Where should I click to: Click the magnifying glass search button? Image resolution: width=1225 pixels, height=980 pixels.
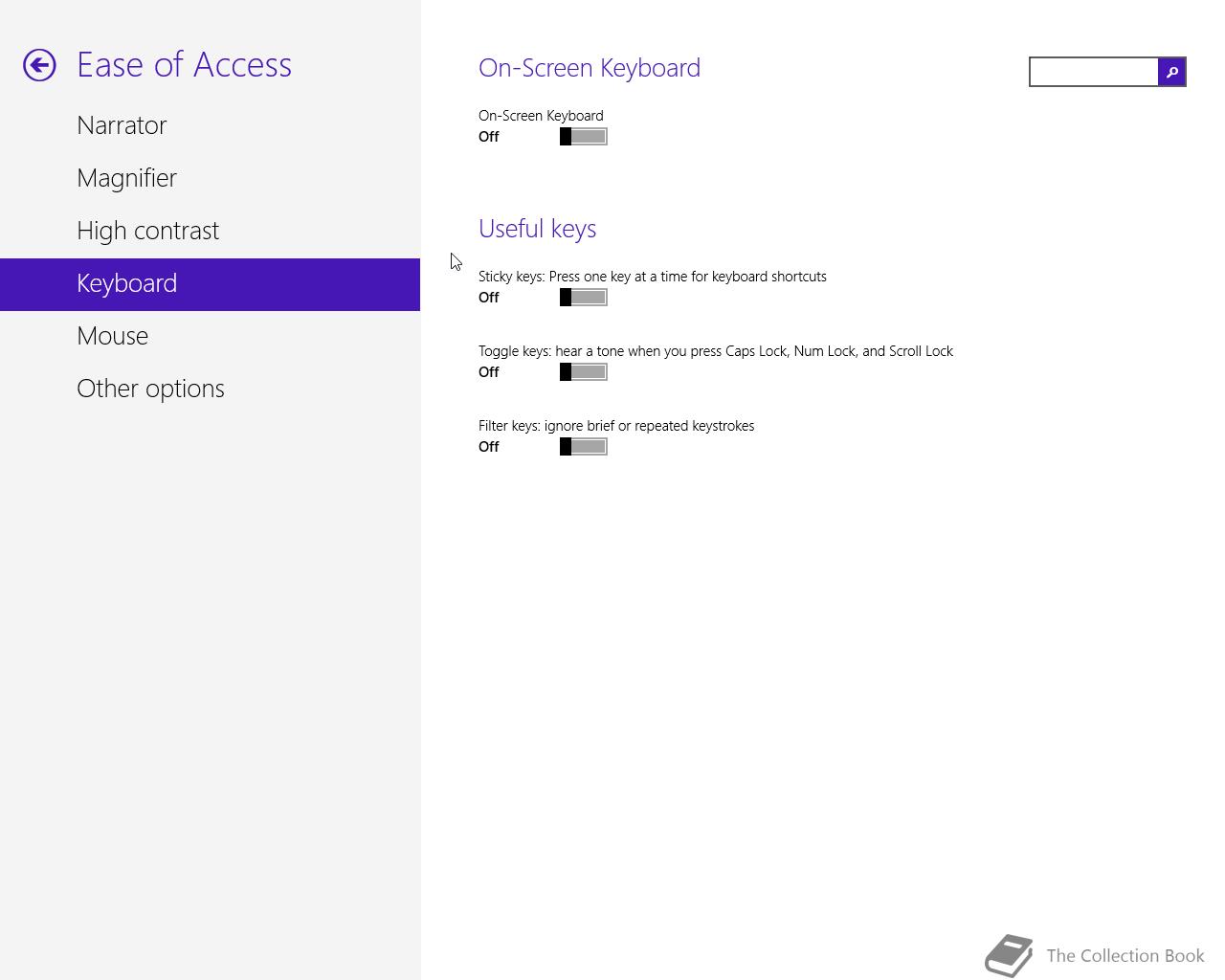pyautogui.click(x=1171, y=72)
